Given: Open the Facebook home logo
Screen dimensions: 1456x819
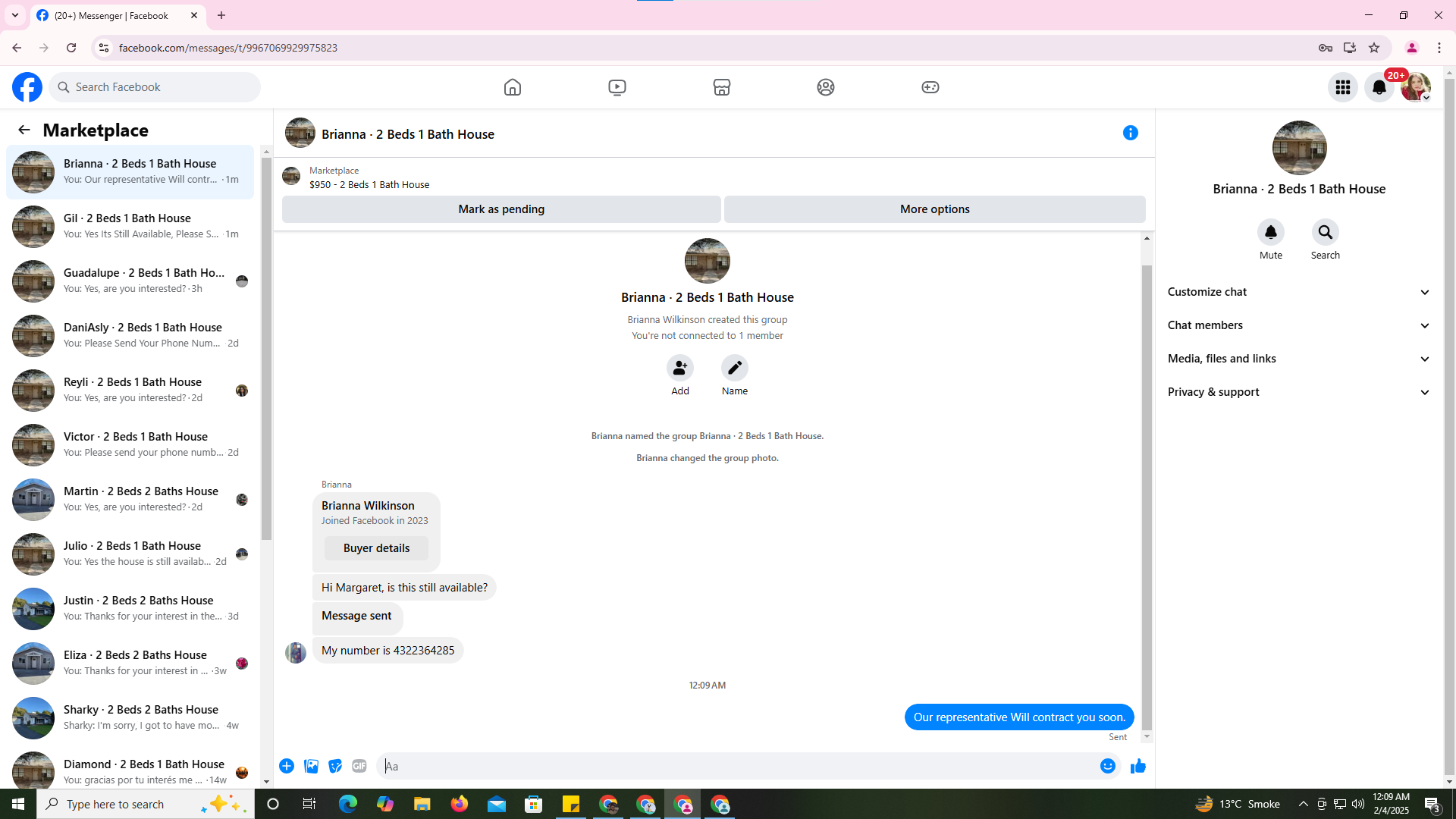Looking at the screenshot, I should [x=27, y=87].
